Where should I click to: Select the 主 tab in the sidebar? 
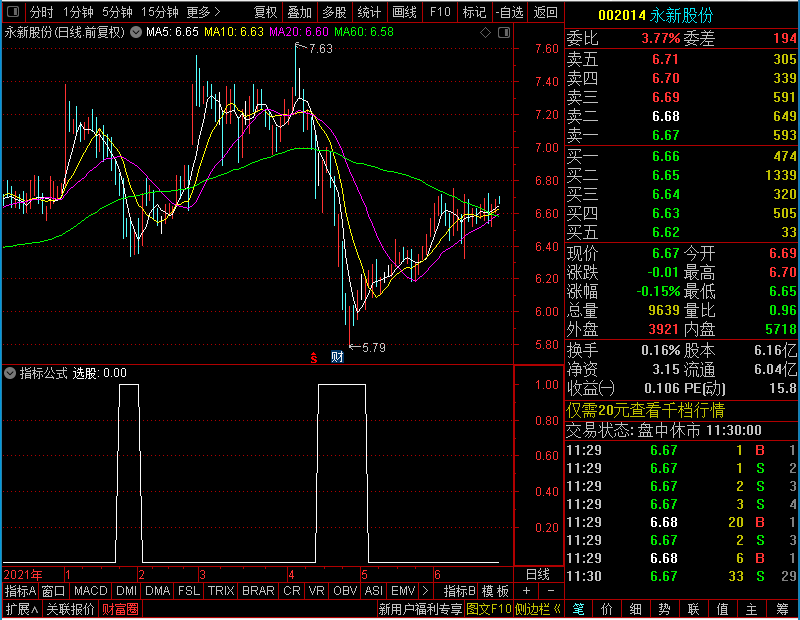click(752, 609)
